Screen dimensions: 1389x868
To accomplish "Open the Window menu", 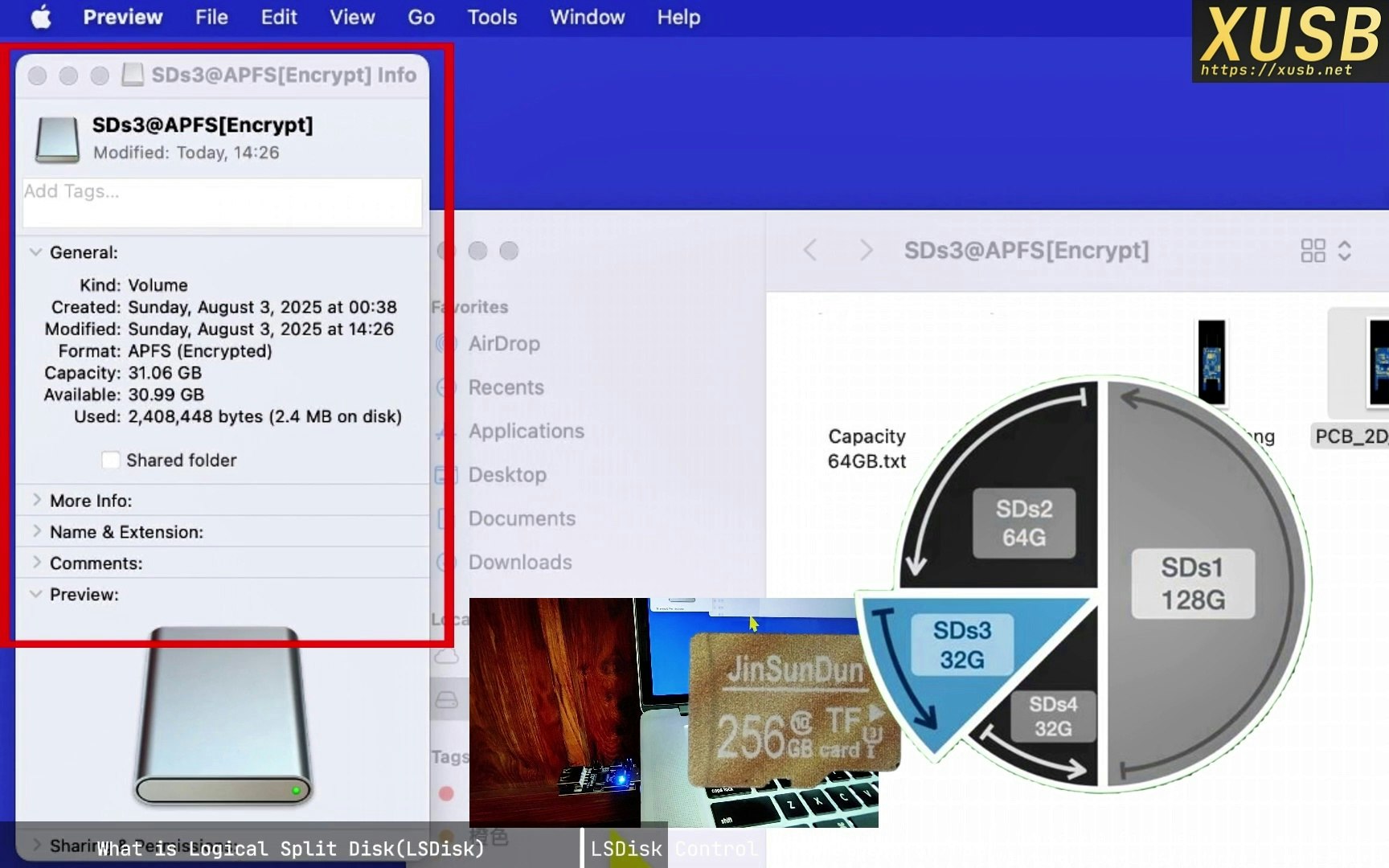I will 587,17.
